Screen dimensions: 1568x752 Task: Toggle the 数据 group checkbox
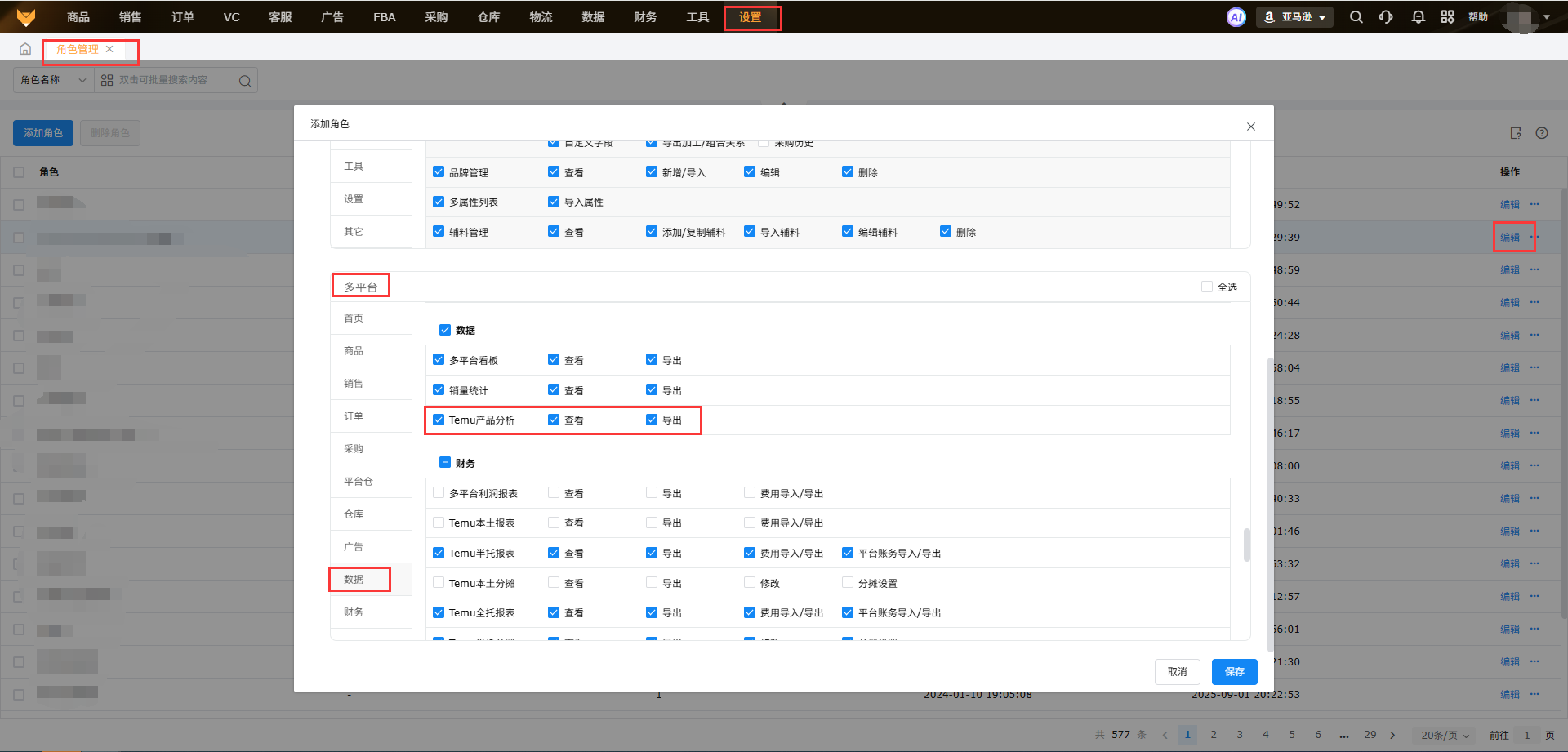click(x=445, y=330)
